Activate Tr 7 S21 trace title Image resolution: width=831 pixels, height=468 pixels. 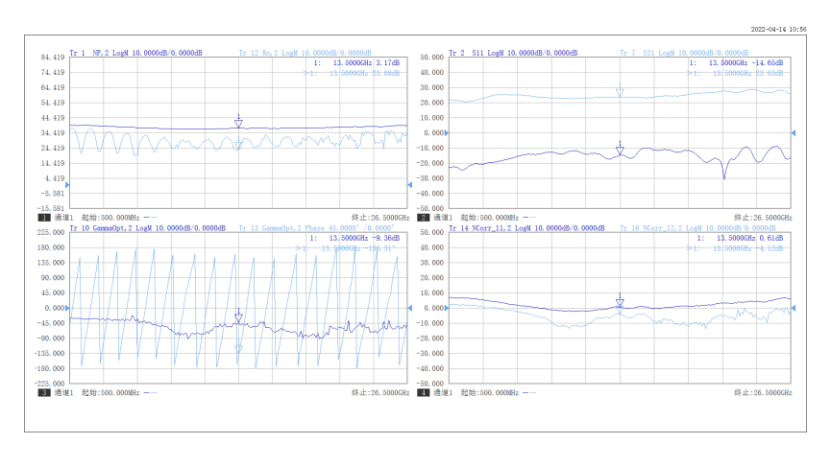click(x=684, y=52)
